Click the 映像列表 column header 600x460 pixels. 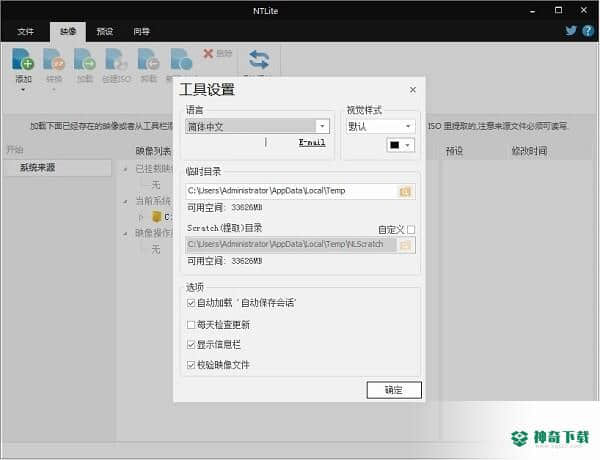[x=153, y=151]
